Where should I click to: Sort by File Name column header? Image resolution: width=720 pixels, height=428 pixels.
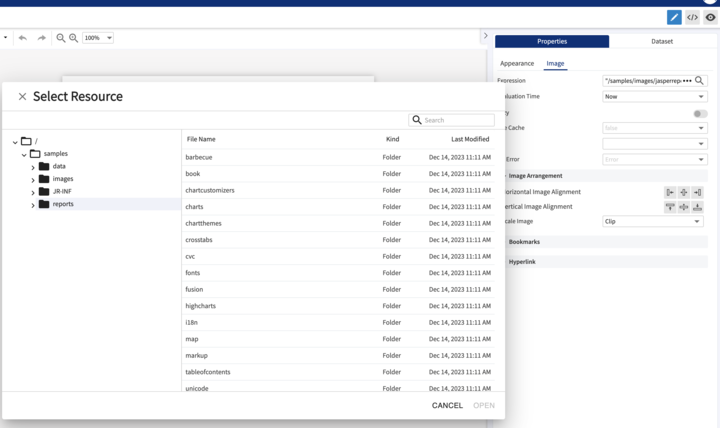coord(201,139)
